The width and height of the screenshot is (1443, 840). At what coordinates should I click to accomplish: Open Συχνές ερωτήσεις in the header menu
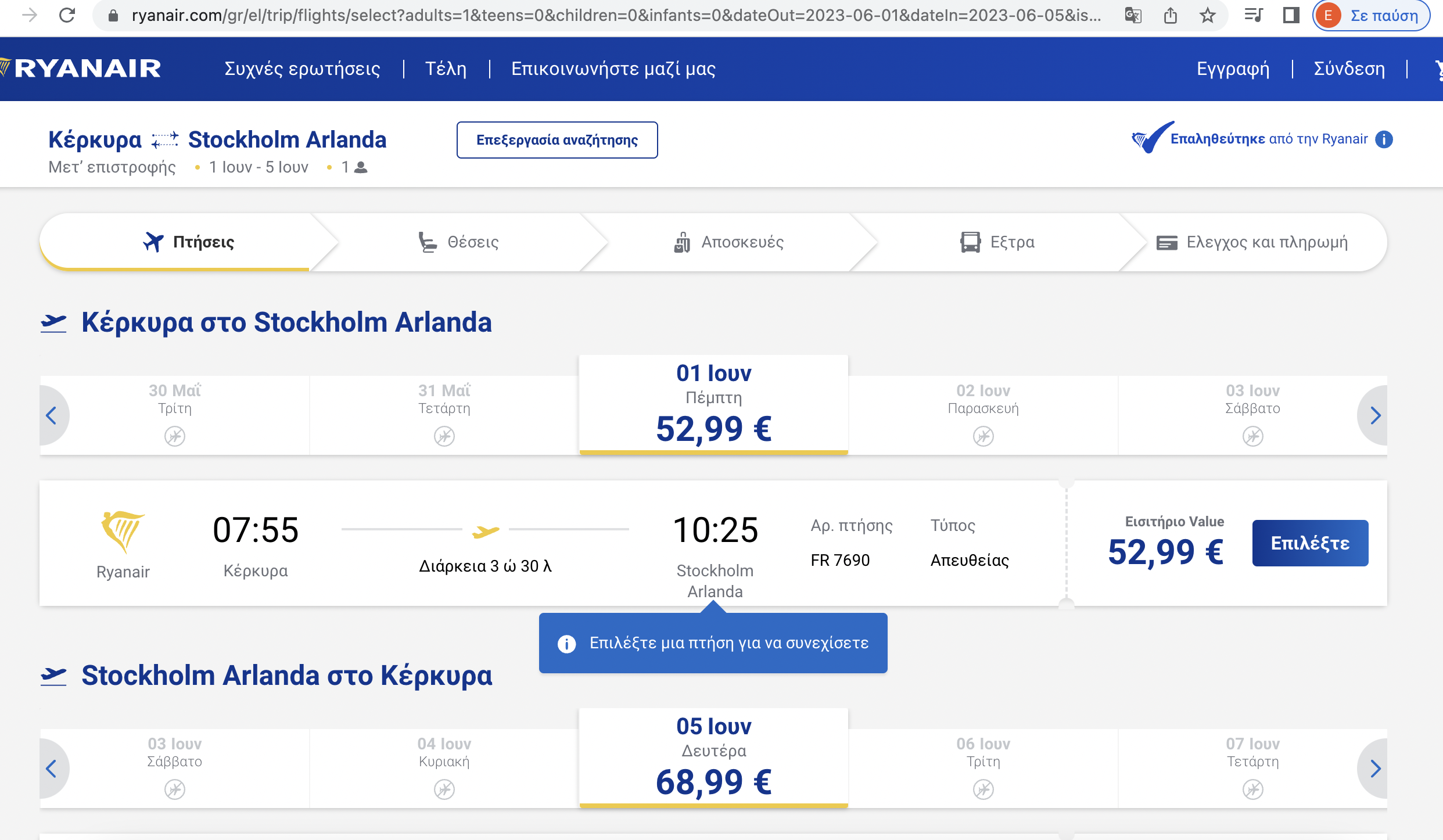point(302,69)
